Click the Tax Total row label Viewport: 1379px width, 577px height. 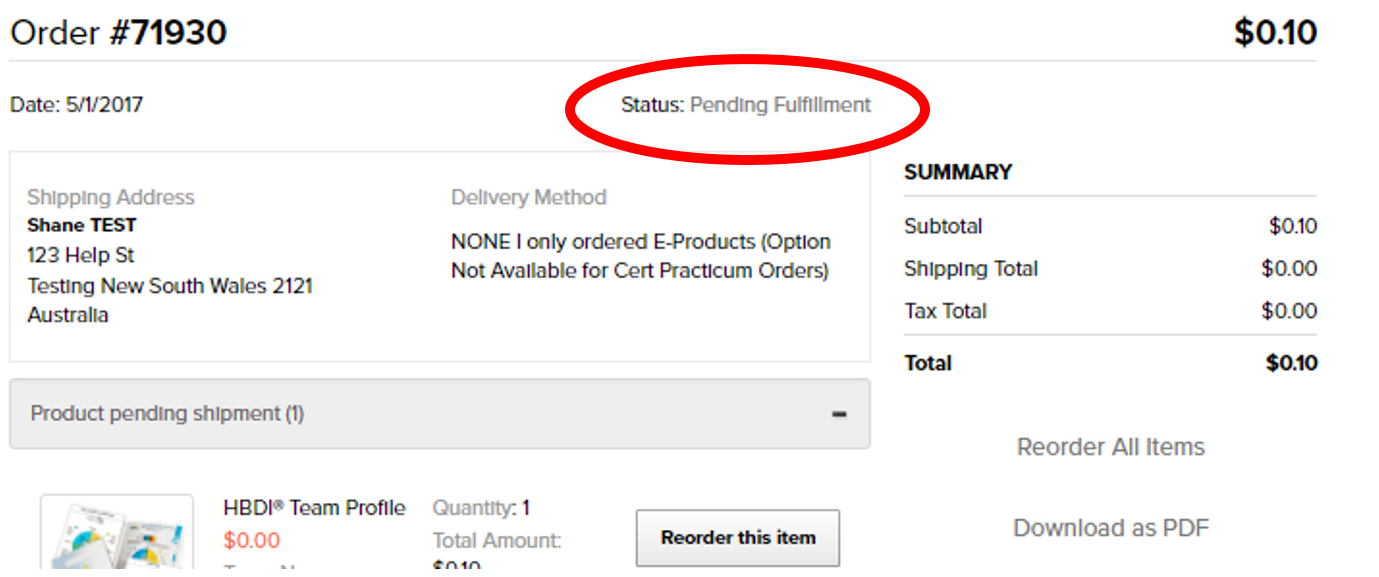945,311
